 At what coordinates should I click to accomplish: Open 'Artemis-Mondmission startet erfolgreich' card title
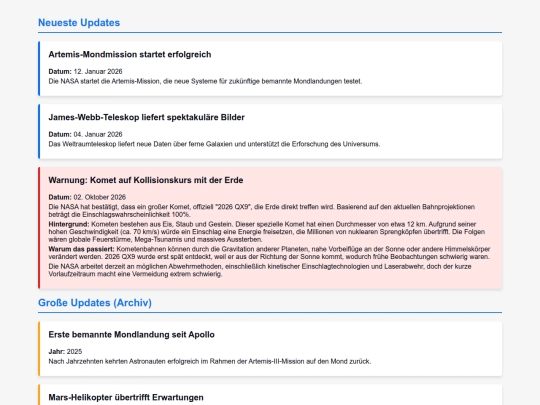tap(130, 54)
